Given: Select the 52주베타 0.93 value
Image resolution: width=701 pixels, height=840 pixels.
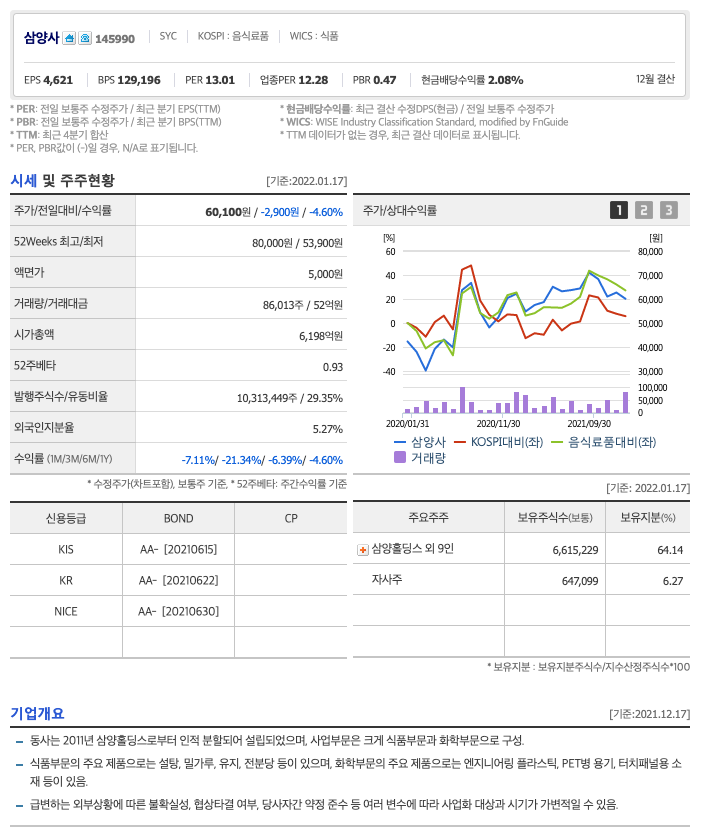Looking at the screenshot, I should [x=333, y=368].
